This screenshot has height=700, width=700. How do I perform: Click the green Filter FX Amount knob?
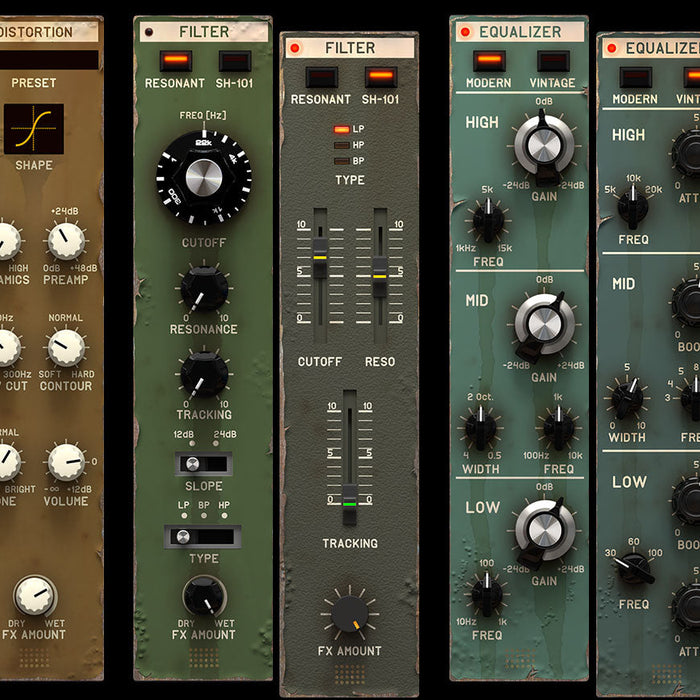click(204, 596)
